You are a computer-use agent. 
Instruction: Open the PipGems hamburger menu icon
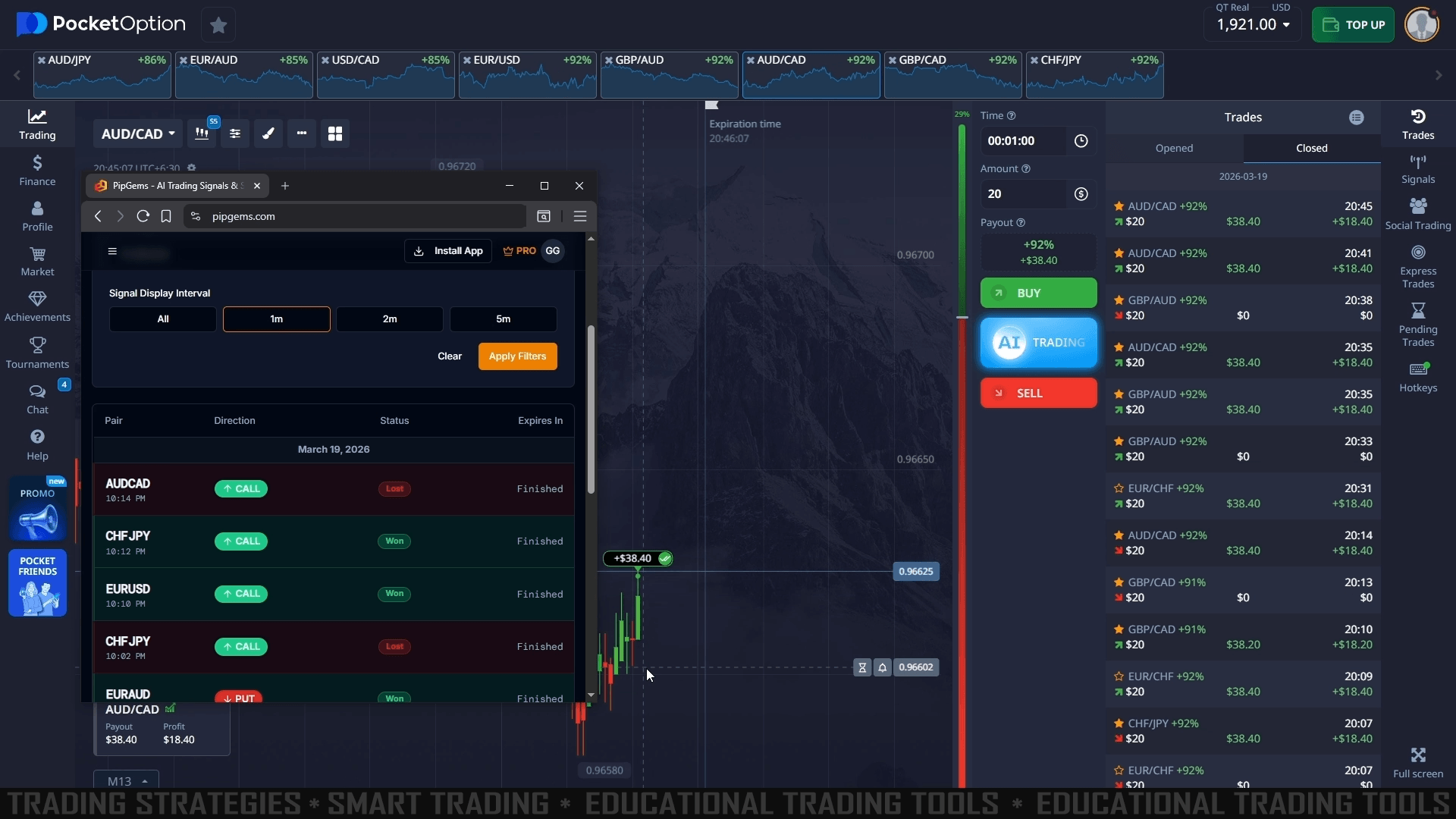tap(112, 251)
